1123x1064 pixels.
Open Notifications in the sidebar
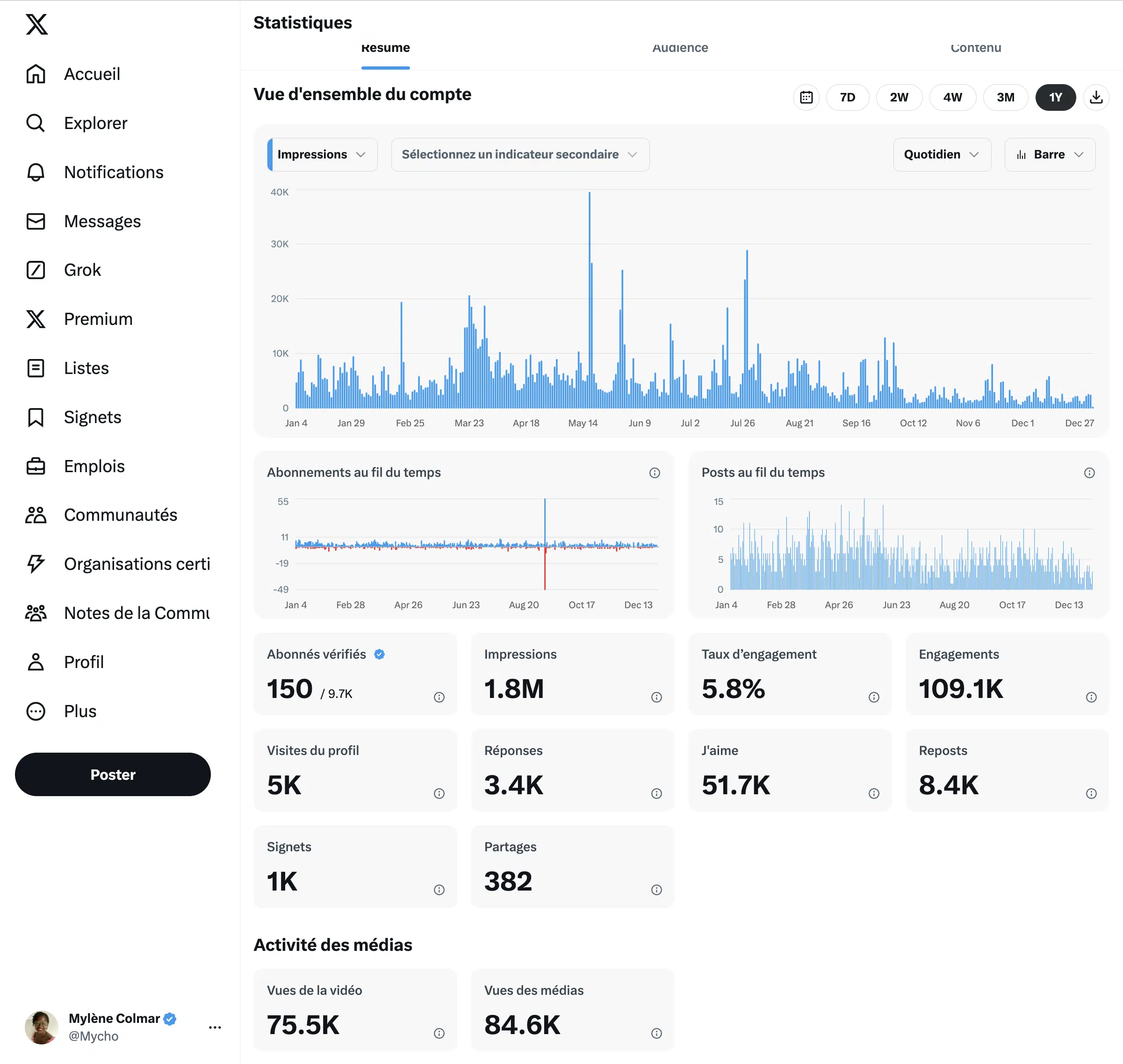tap(114, 173)
